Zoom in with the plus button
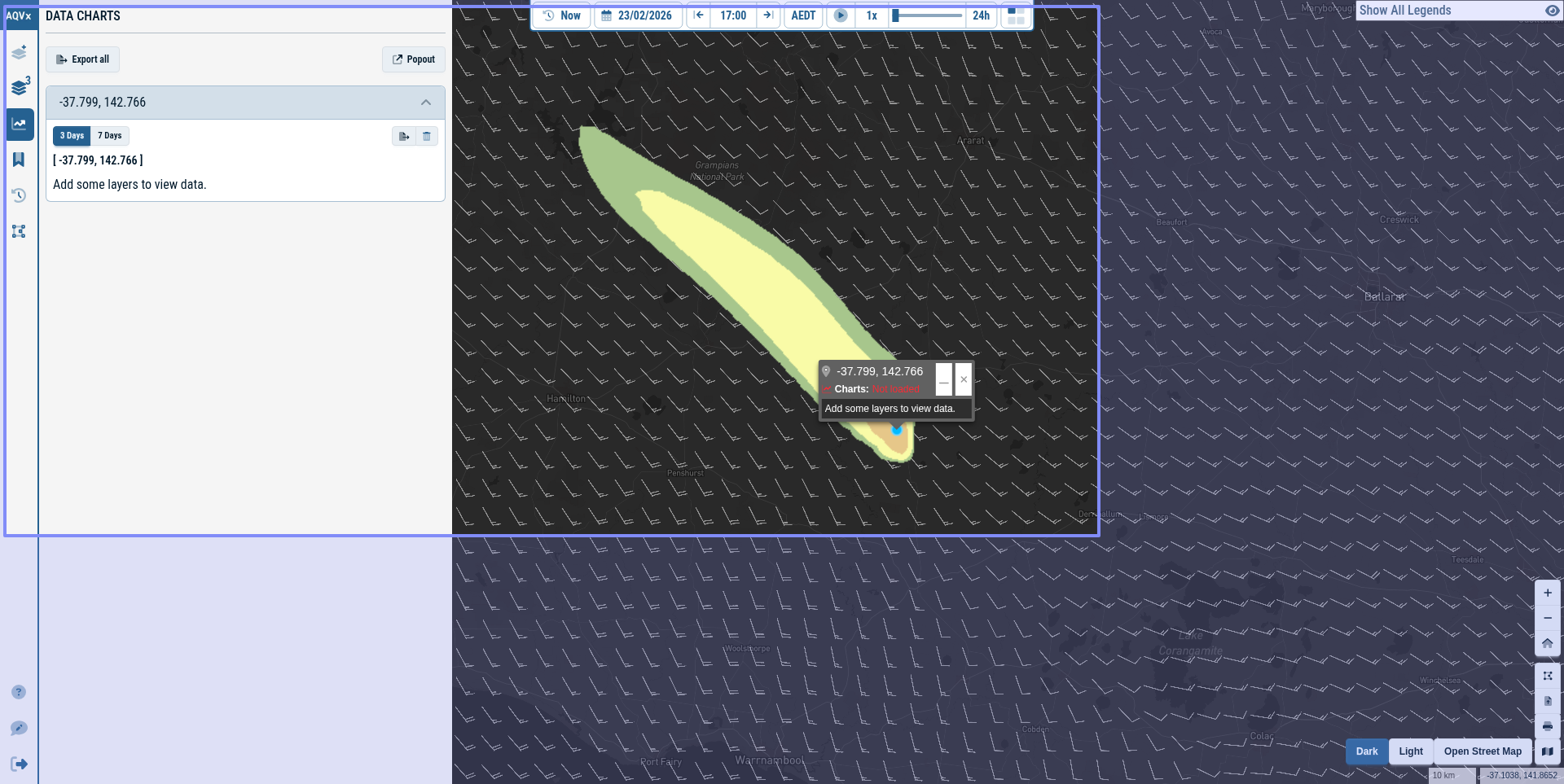1564x784 pixels. point(1548,593)
